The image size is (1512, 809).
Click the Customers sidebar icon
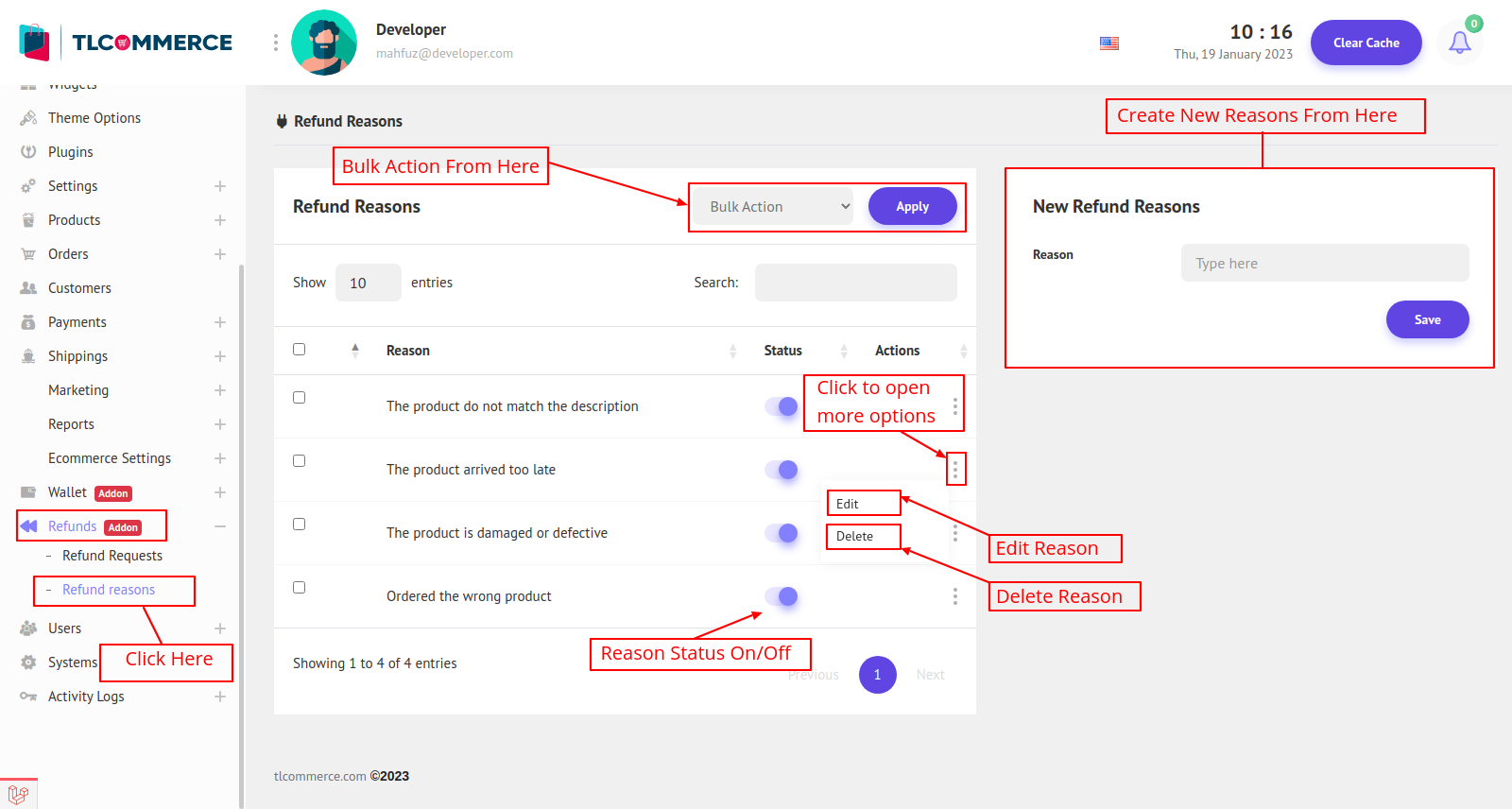28,288
